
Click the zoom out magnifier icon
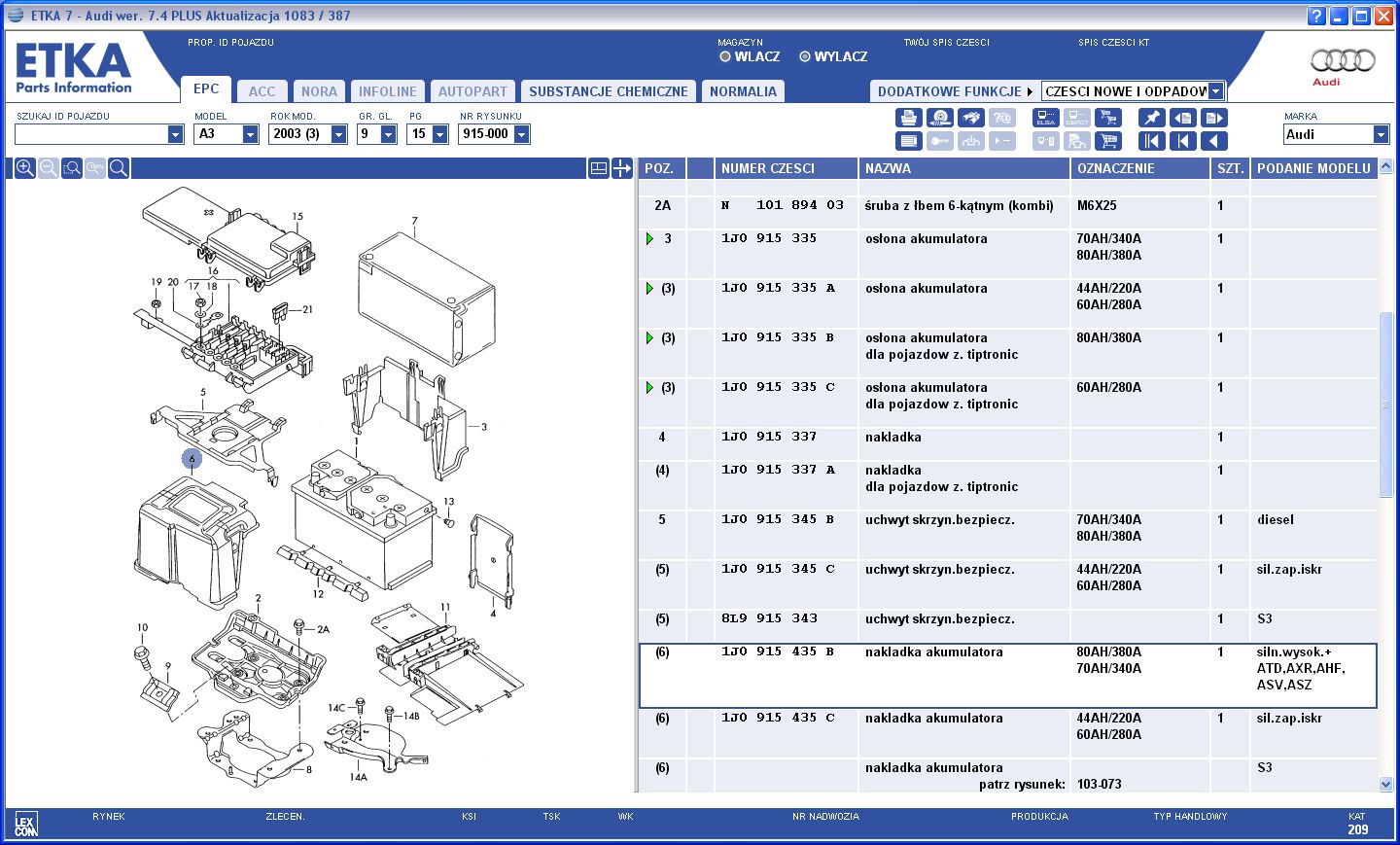point(49,168)
